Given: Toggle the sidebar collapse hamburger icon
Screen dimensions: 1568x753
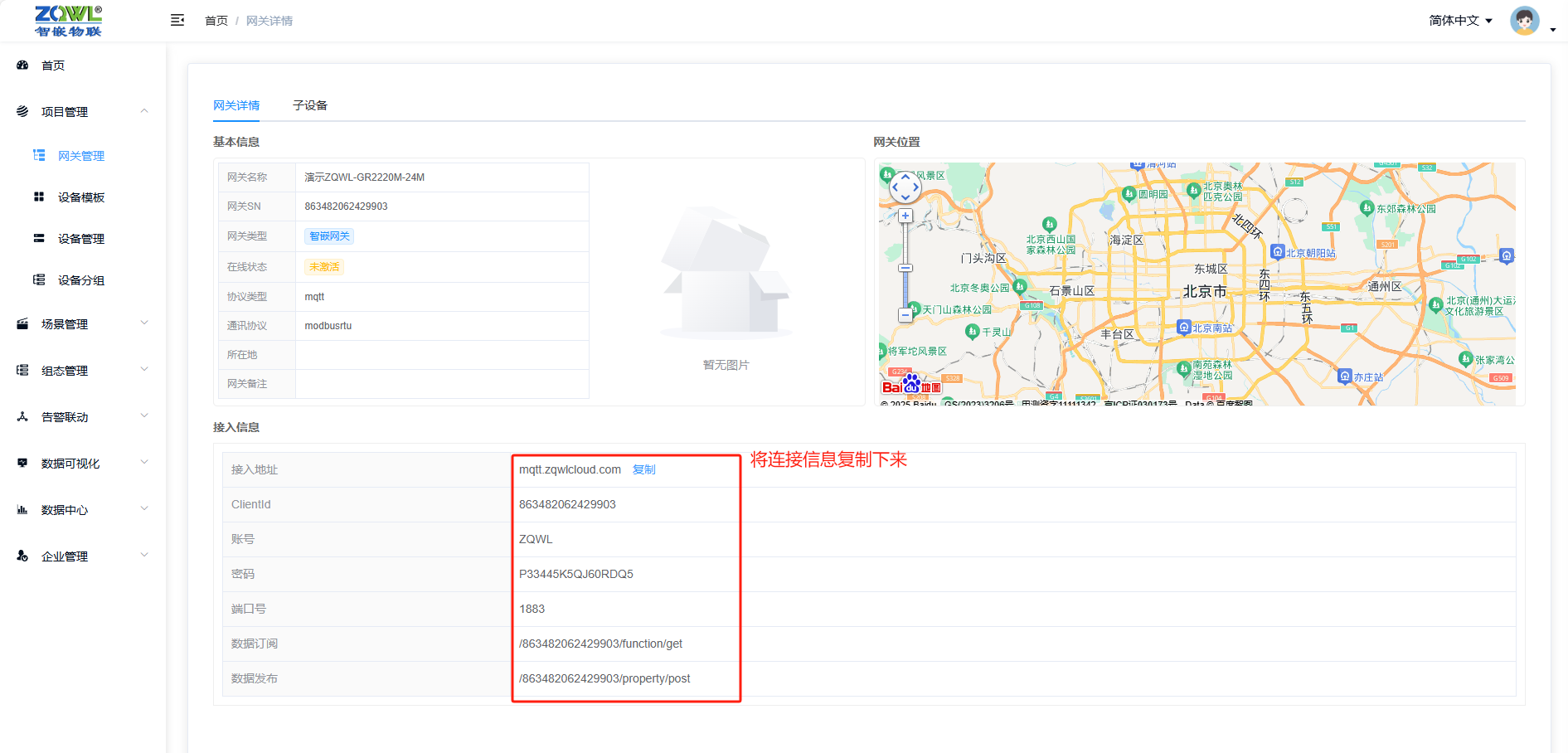Looking at the screenshot, I should (x=177, y=20).
